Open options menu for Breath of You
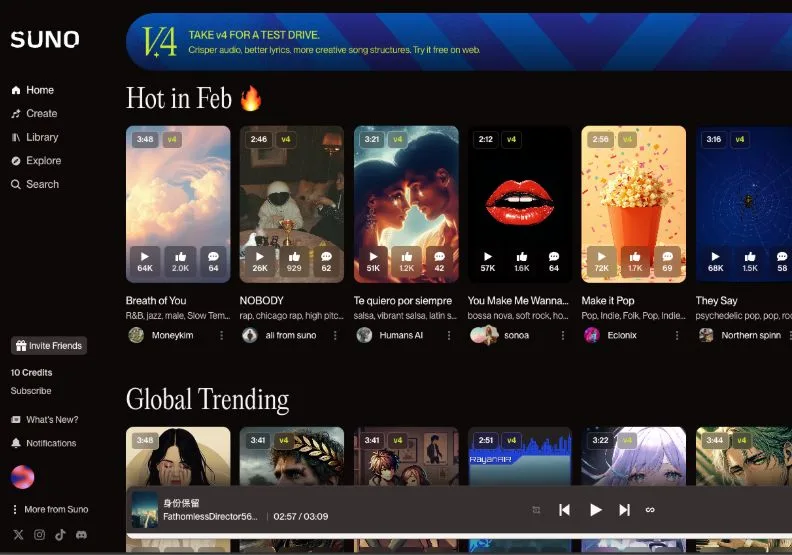Viewport: 792px width, 555px height. click(x=221, y=335)
